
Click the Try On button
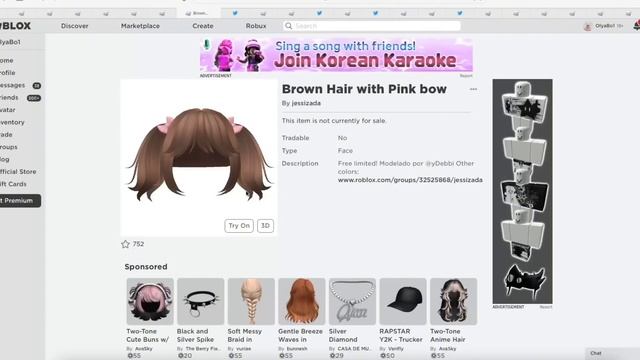[239, 226]
